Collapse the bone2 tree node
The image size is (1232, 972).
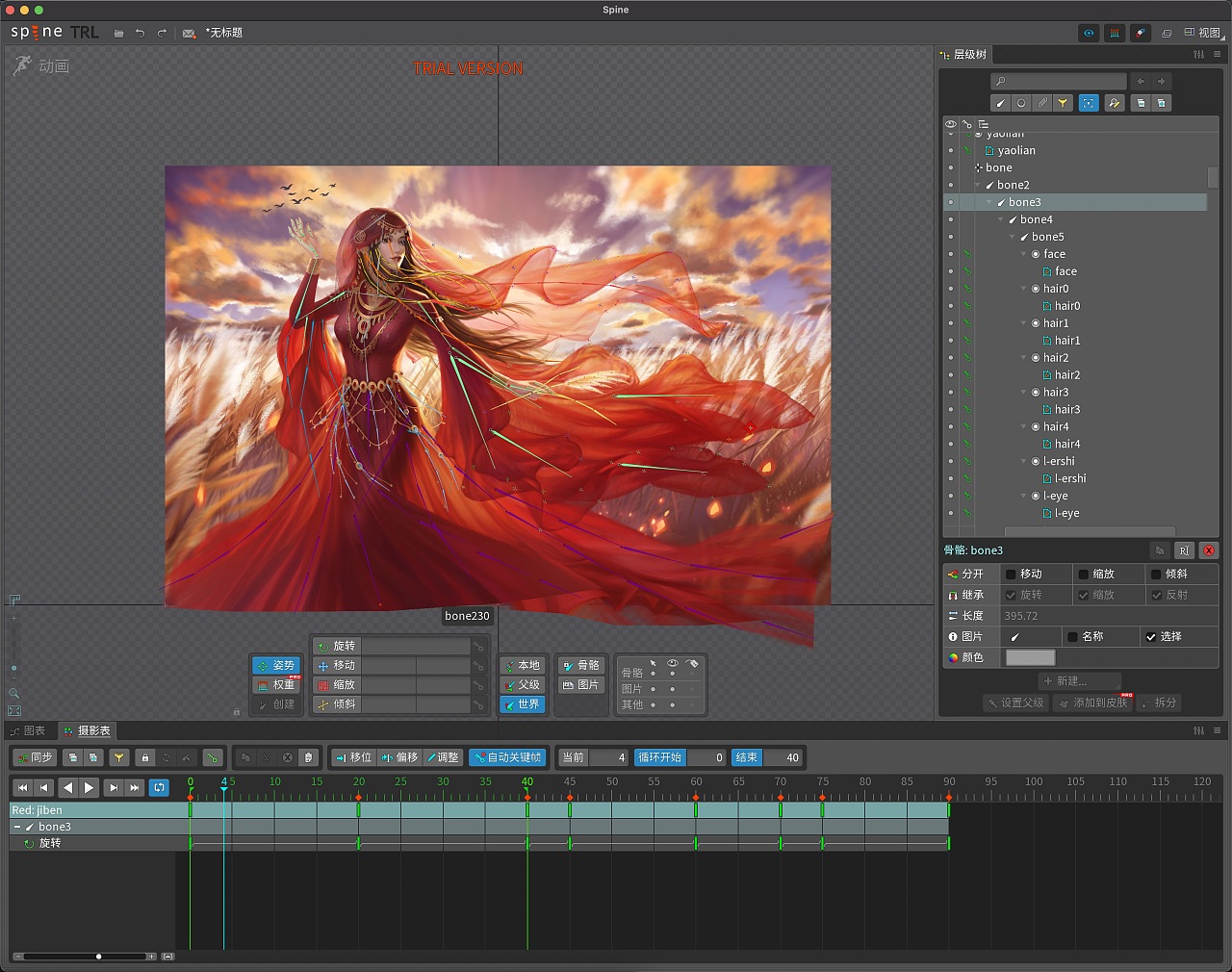[x=978, y=185]
